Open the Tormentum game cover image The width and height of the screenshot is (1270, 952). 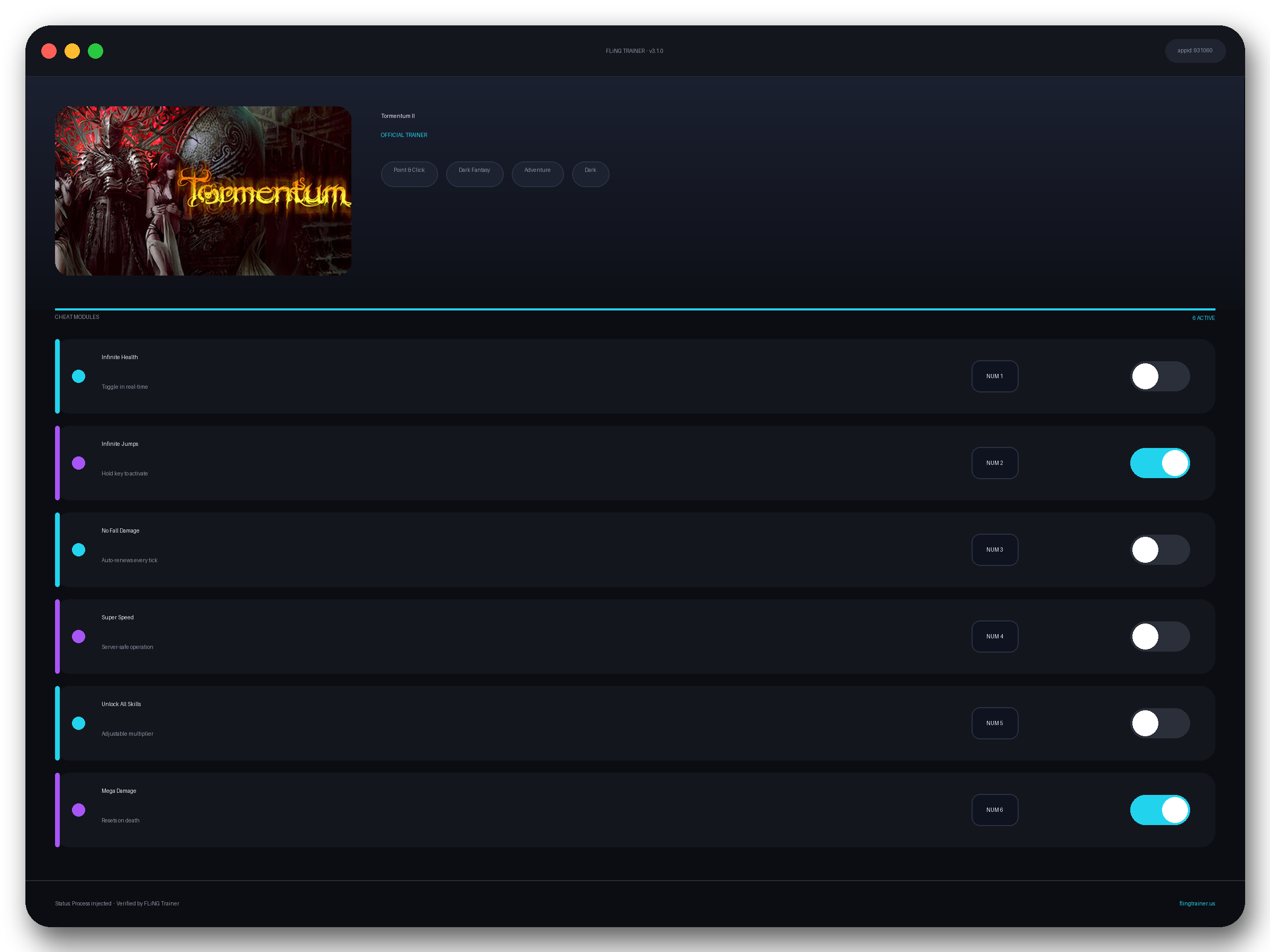click(x=203, y=190)
